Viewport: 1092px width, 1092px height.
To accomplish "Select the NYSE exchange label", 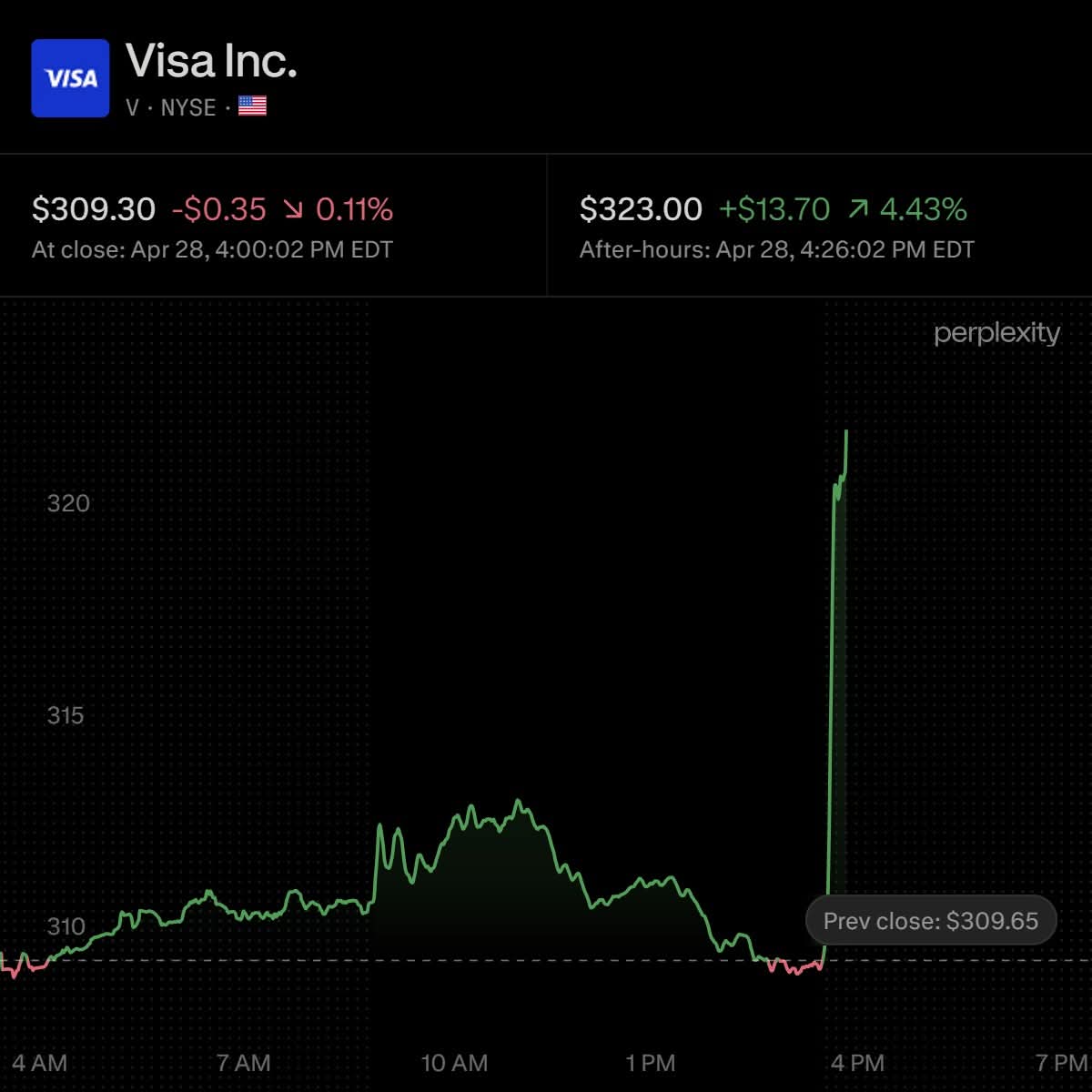I will coord(188,107).
